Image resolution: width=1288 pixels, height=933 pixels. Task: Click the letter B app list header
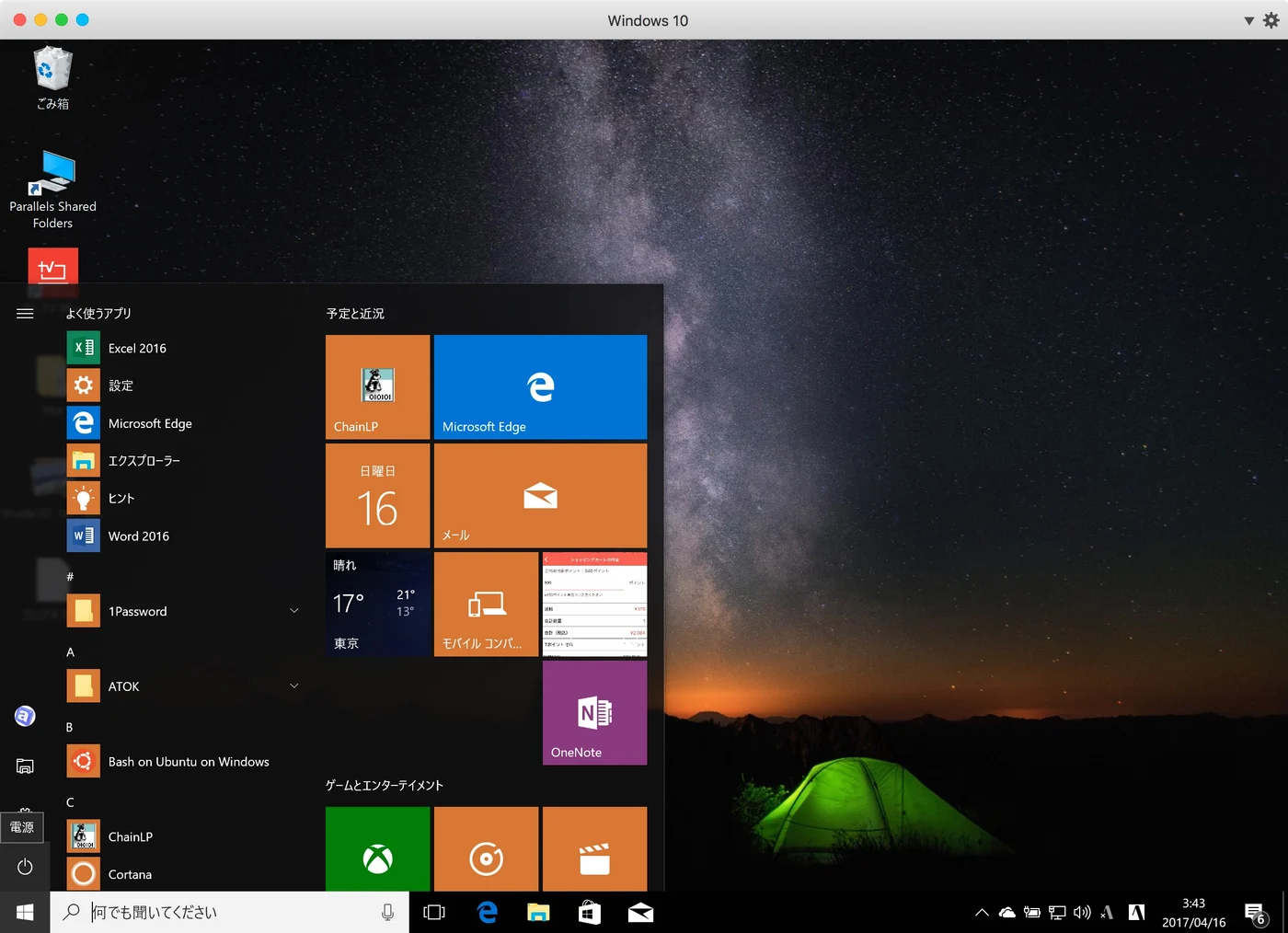[x=70, y=728]
